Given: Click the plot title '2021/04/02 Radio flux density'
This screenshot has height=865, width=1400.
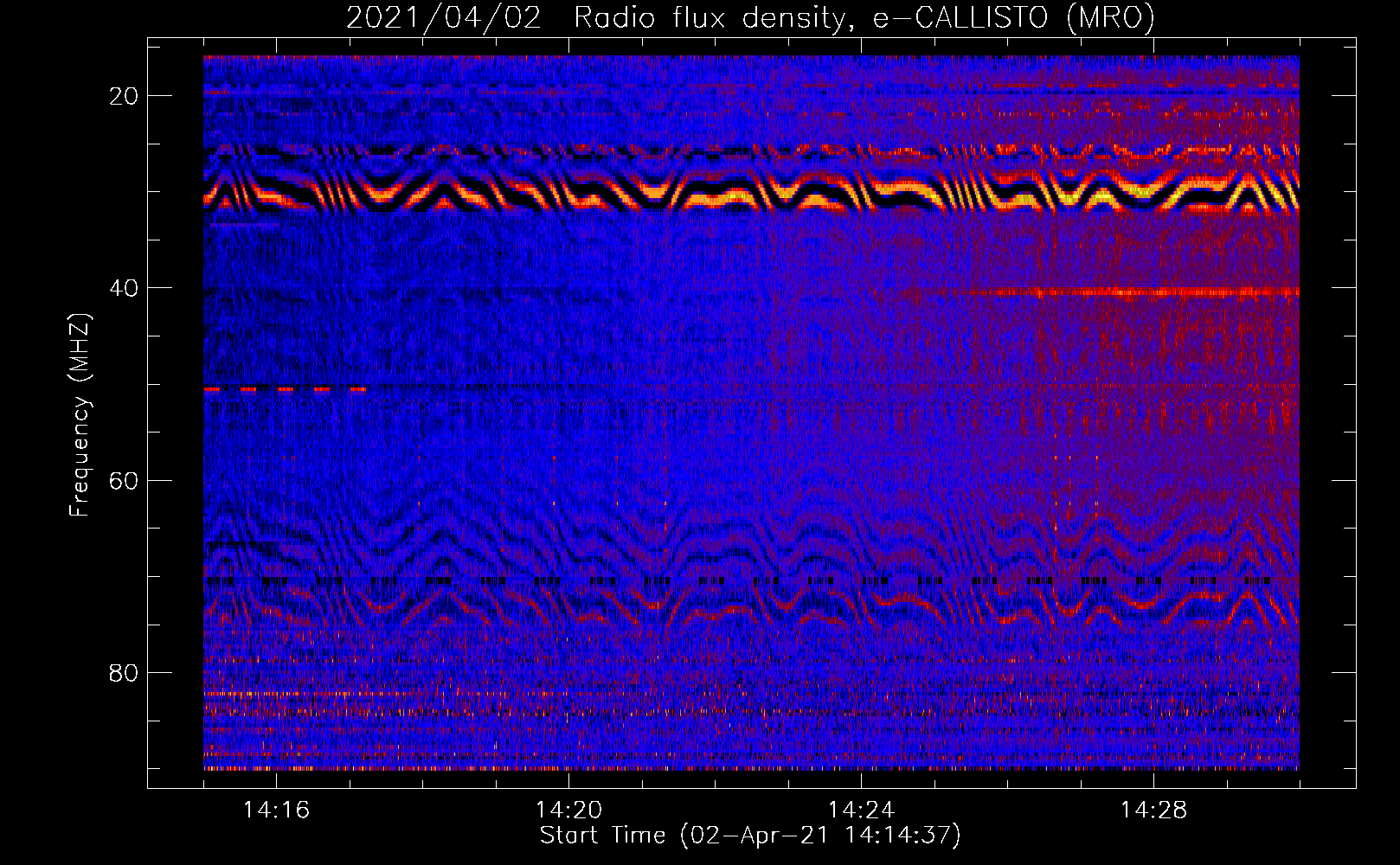Looking at the screenshot, I should point(750,18).
